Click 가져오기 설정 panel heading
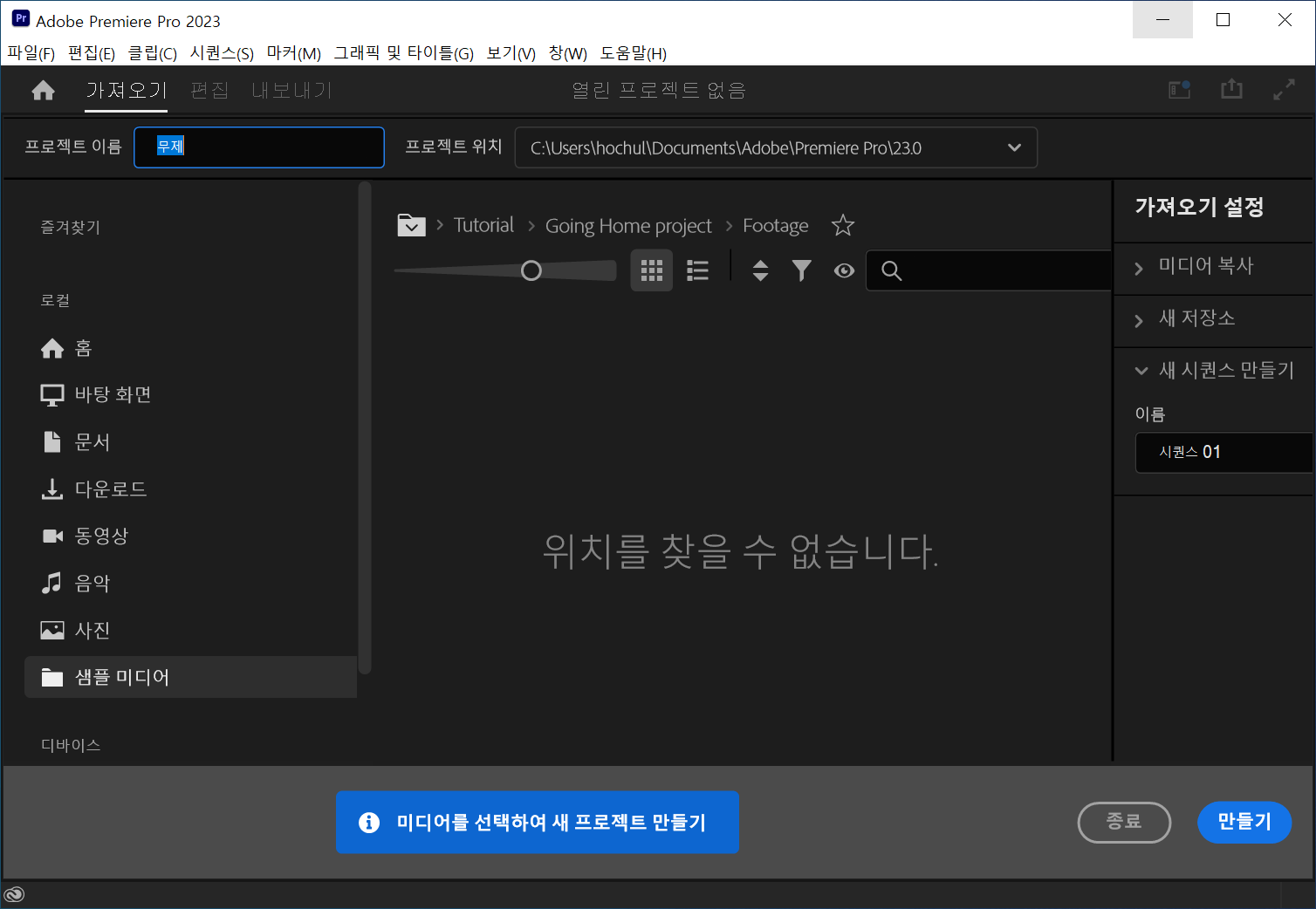The image size is (1316, 909). coord(1199,207)
